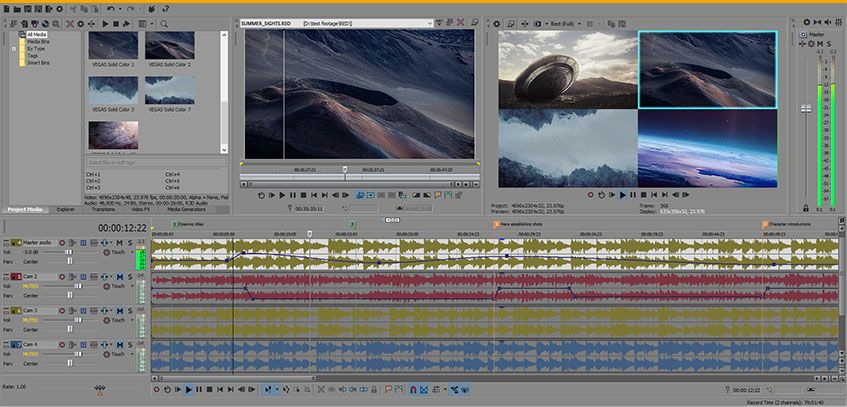Toggle Mute on the Cam 4 track

(x=118, y=344)
